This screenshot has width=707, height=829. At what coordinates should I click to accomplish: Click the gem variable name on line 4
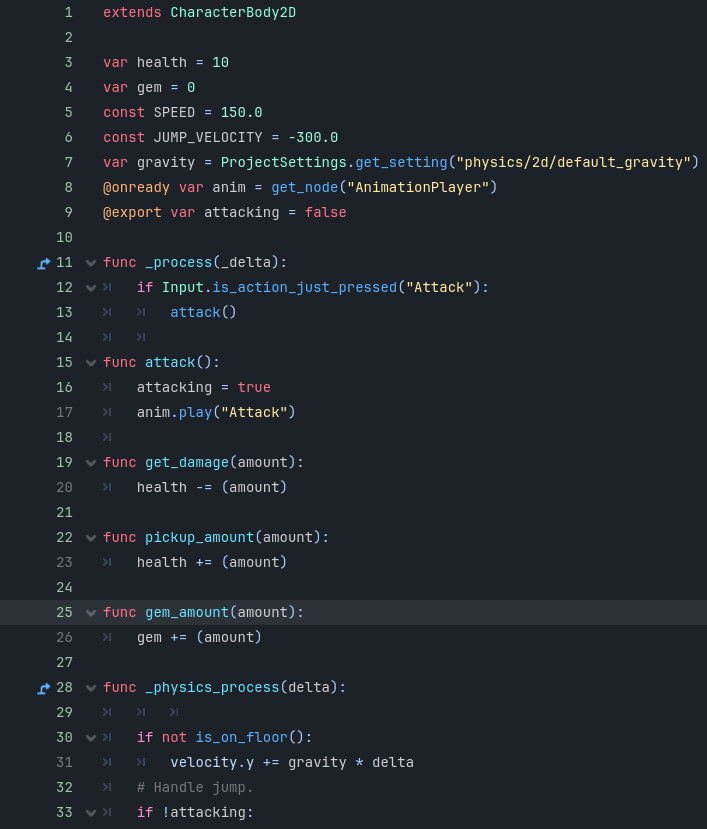point(150,88)
